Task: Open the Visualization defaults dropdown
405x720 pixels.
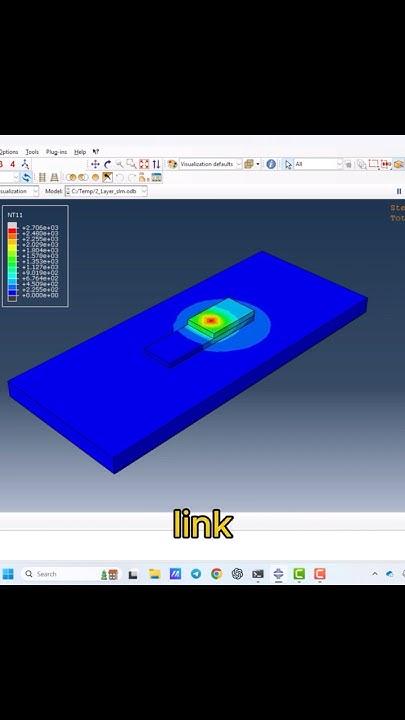Action: 210,164
